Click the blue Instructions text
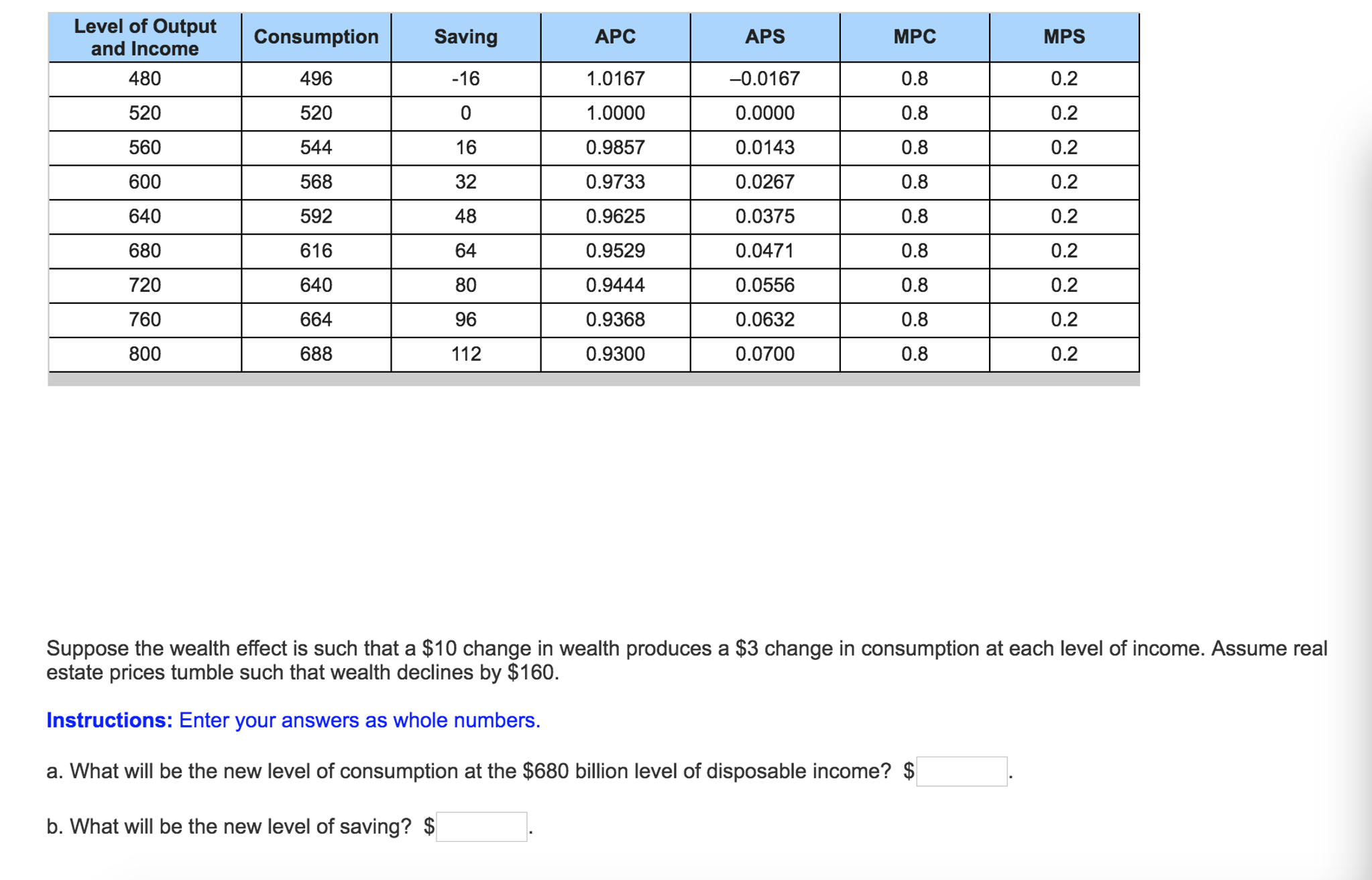The width and height of the screenshot is (1372, 880). coord(293,720)
